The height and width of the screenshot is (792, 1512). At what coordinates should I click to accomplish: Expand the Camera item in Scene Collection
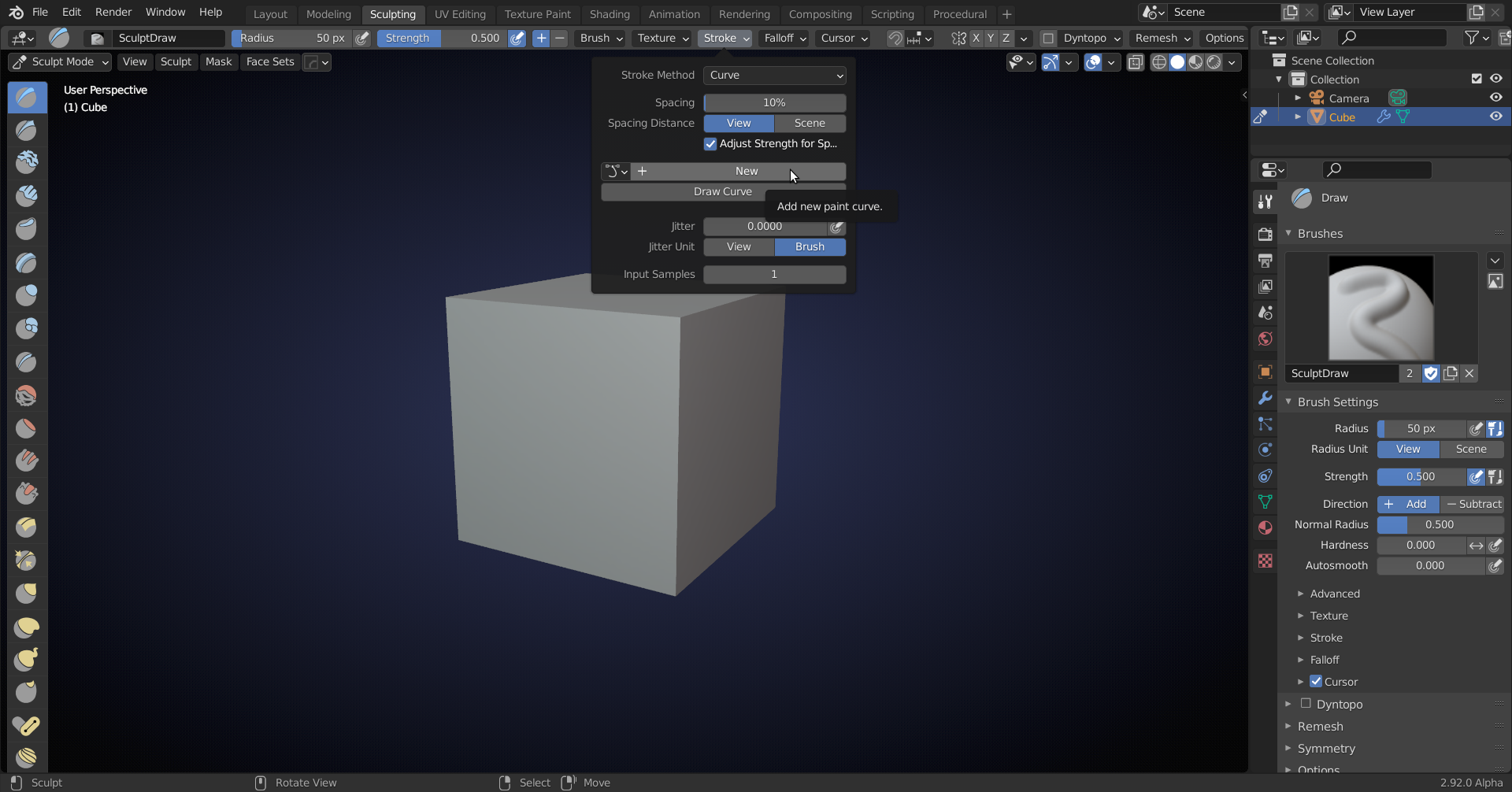(1299, 97)
